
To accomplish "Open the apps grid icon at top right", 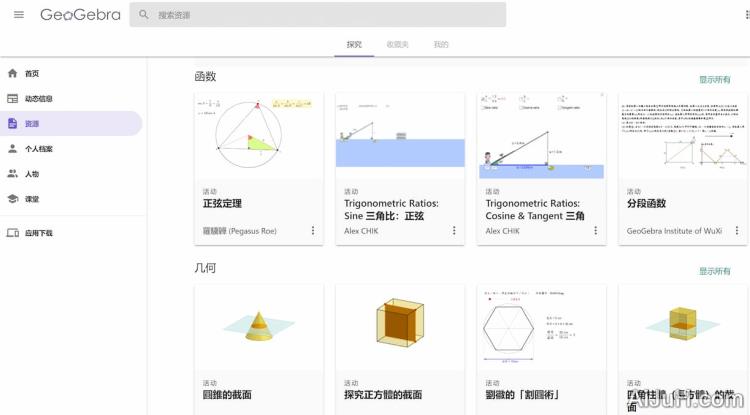I will pyautogui.click(x=747, y=15).
